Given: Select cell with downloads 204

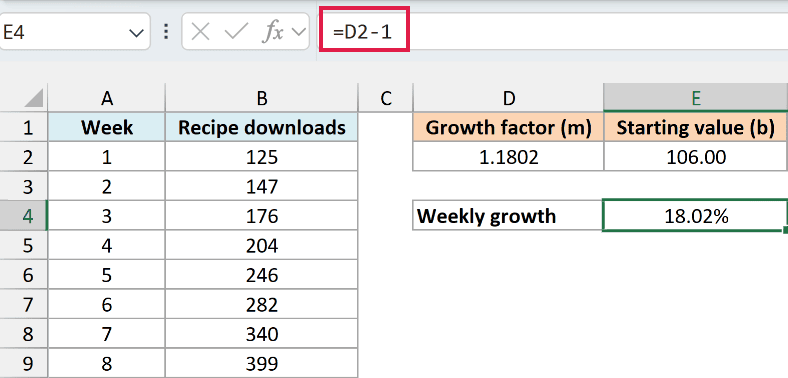Looking at the screenshot, I should pyautogui.click(x=261, y=246).
